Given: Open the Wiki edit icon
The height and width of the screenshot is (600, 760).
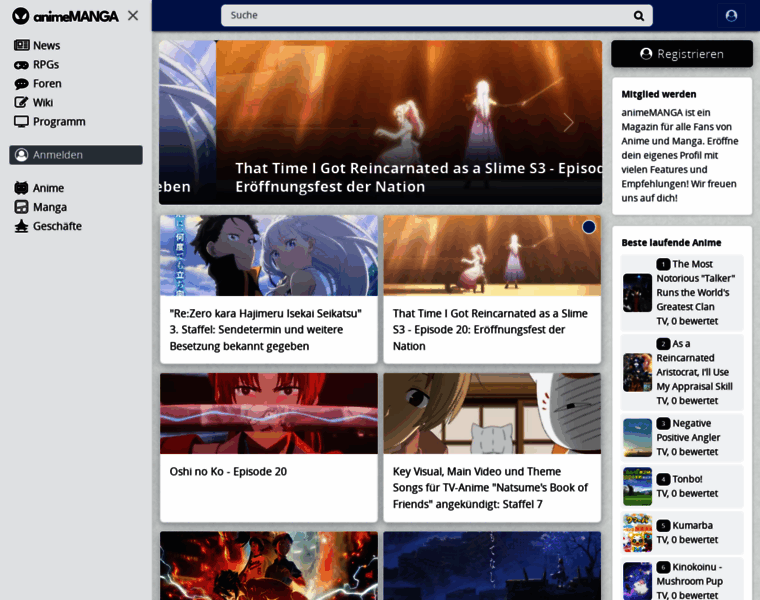Looking at the screenshot, I should coord(21,103).
